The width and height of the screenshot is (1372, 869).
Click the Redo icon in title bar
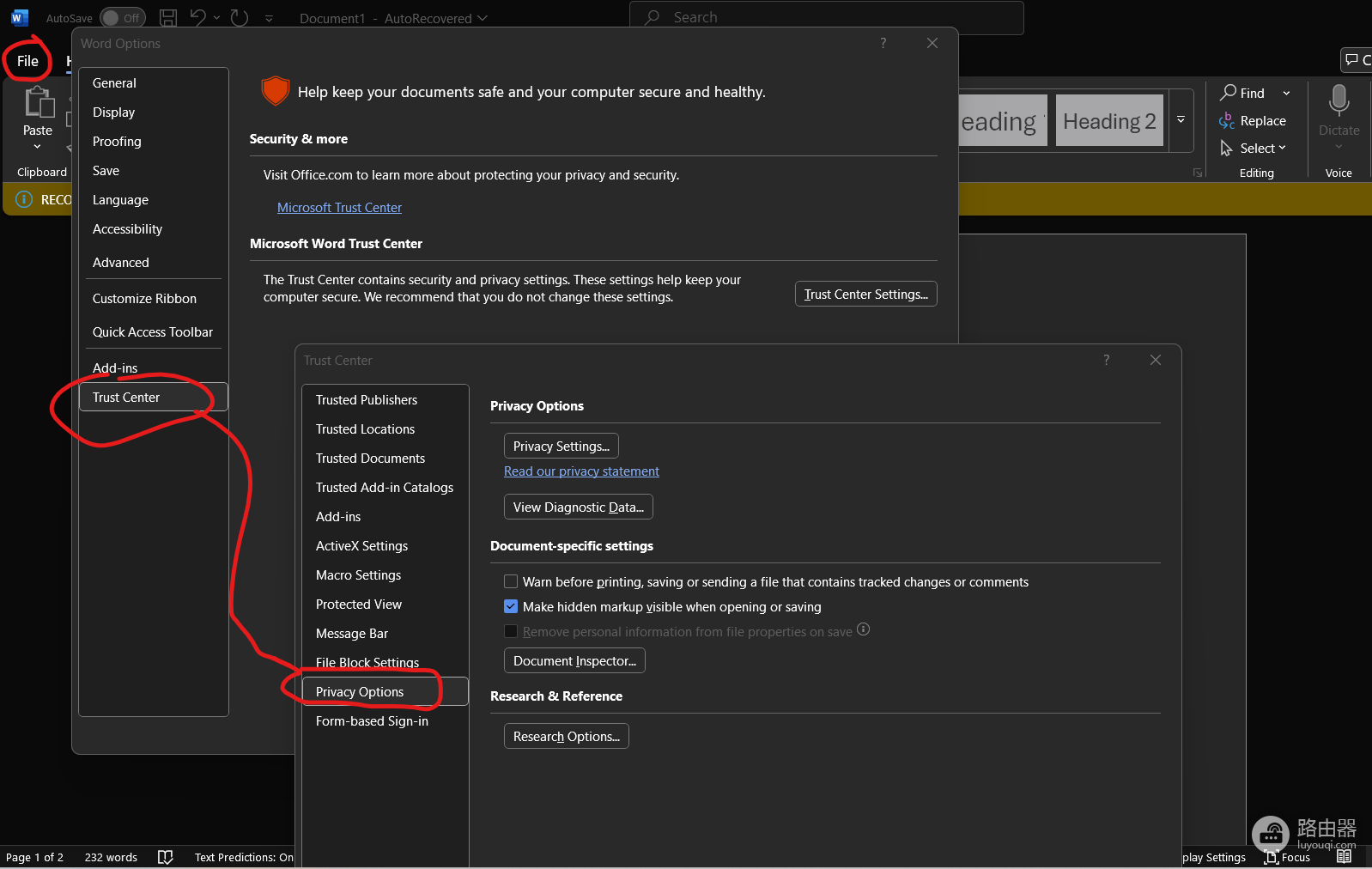(240, 17)
